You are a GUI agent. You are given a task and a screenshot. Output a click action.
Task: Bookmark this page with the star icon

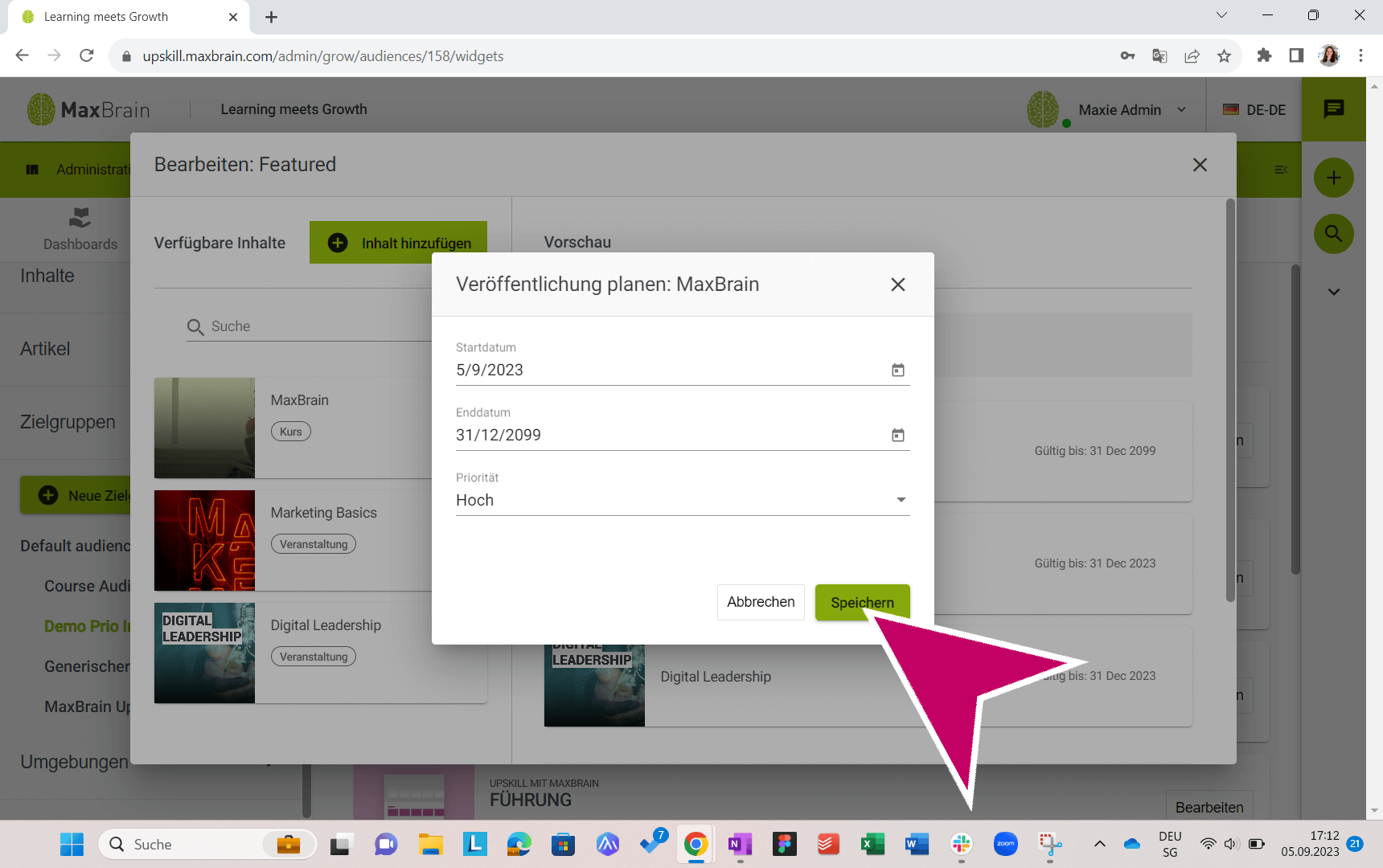(x=1224, y=55)
